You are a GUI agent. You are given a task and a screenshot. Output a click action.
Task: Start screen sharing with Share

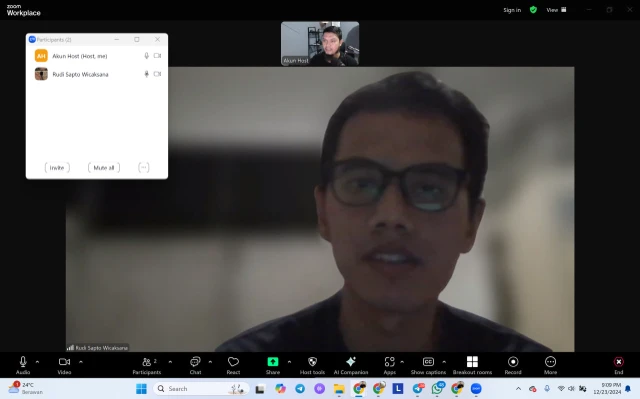pos(273,365)
